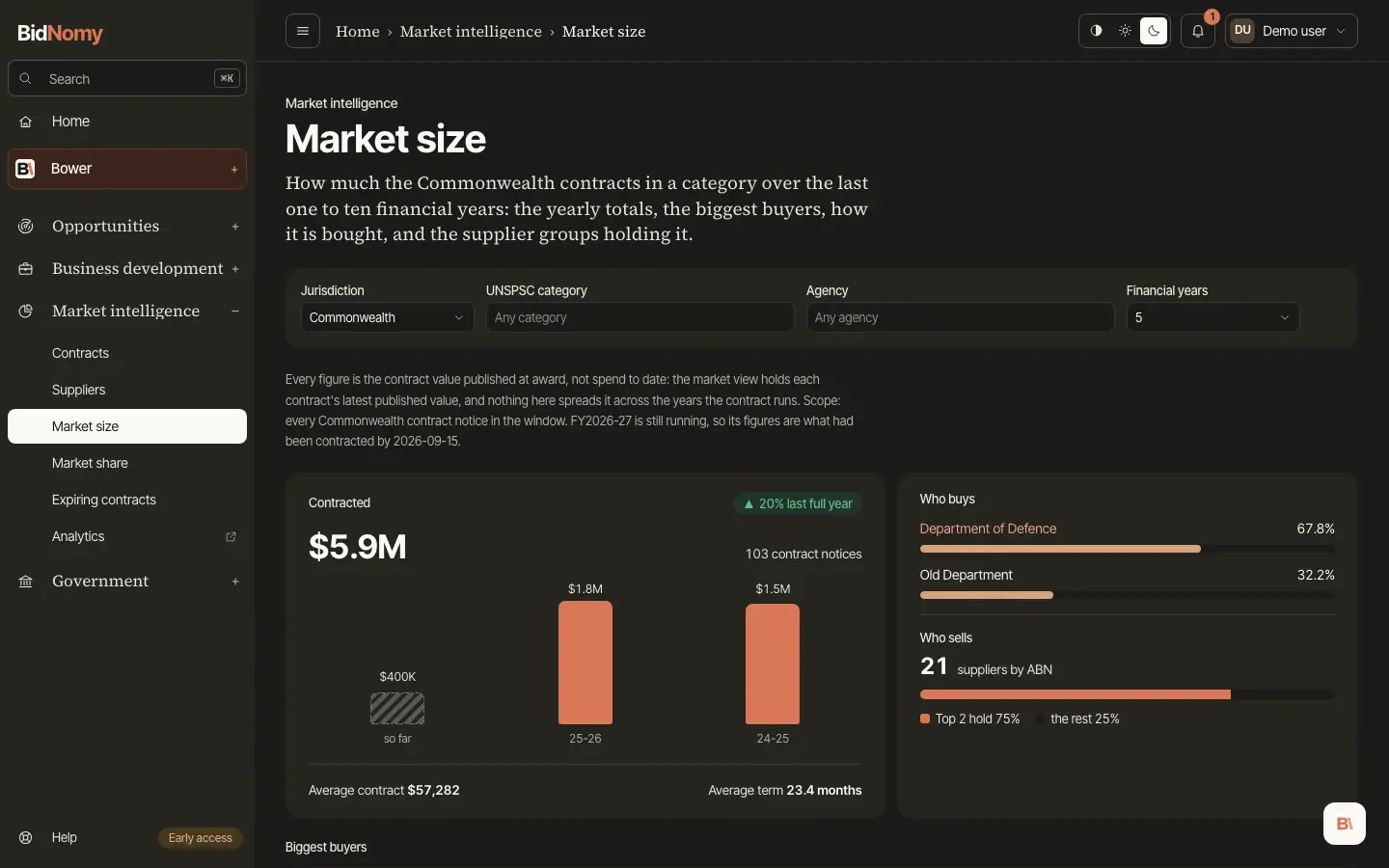Select dark theme moon icon
1389x868 pixels.
(x=1154, y=31)
